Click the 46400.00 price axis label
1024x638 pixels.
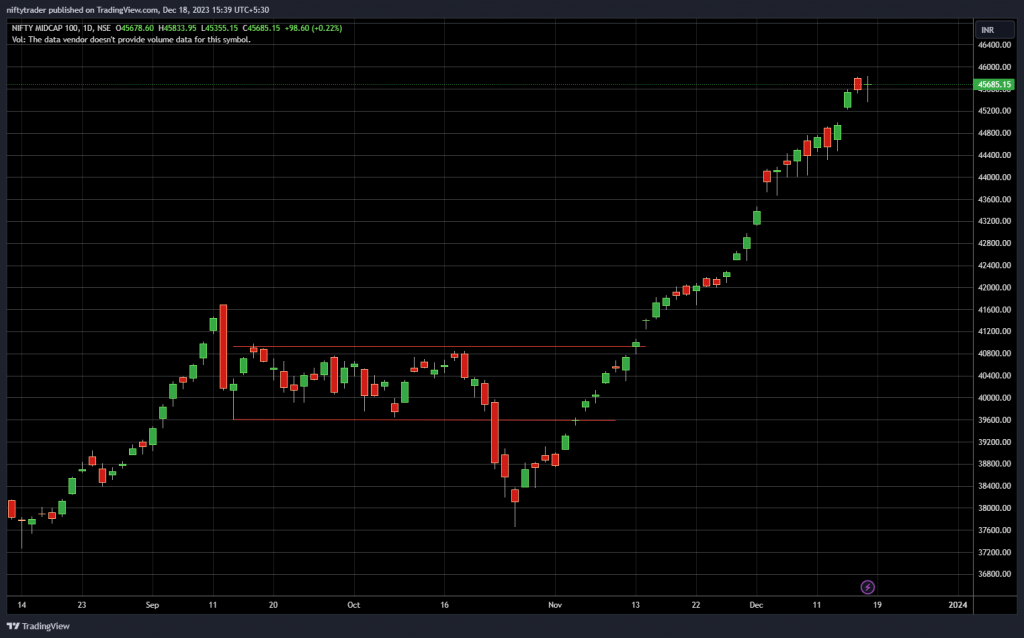point(995,45)
